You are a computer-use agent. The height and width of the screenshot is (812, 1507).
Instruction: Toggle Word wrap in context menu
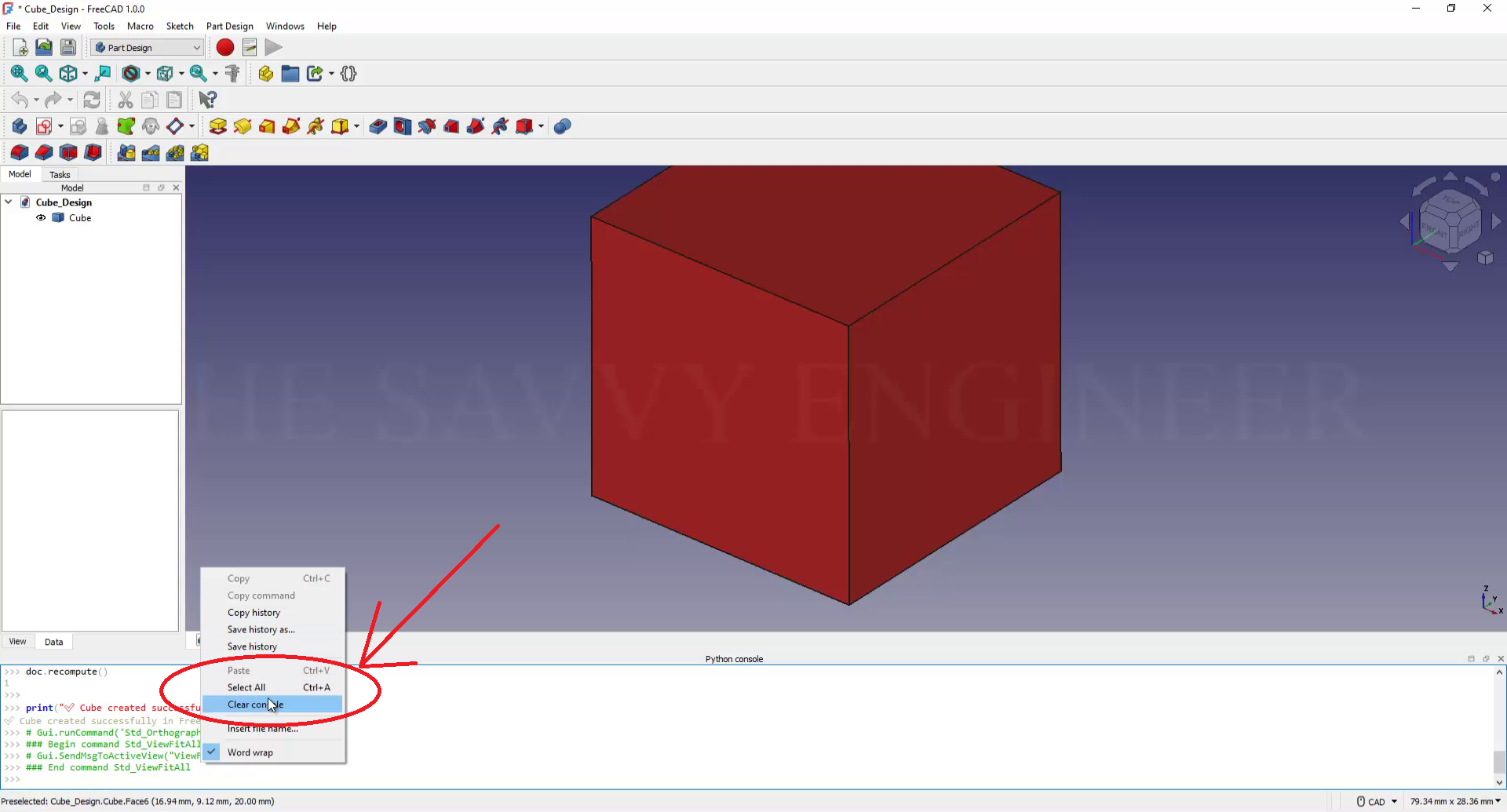(250, 752)
